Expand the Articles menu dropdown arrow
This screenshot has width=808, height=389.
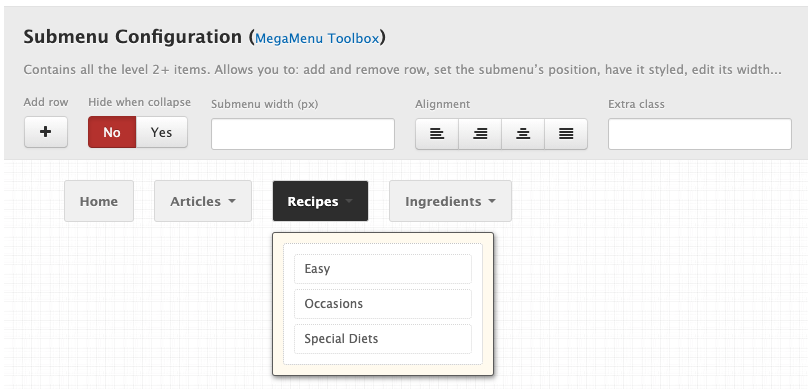tap(232, 201)
